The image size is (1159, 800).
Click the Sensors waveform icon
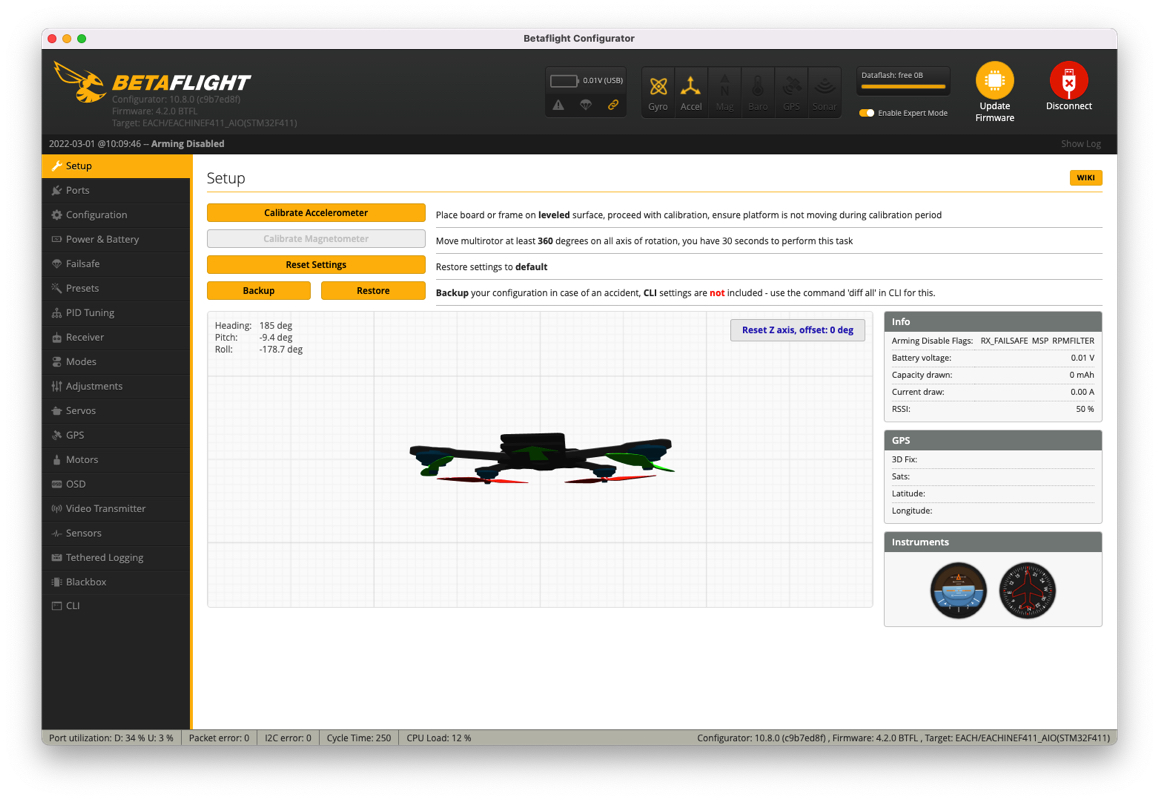pyautogui.click(x=56, y=533)
